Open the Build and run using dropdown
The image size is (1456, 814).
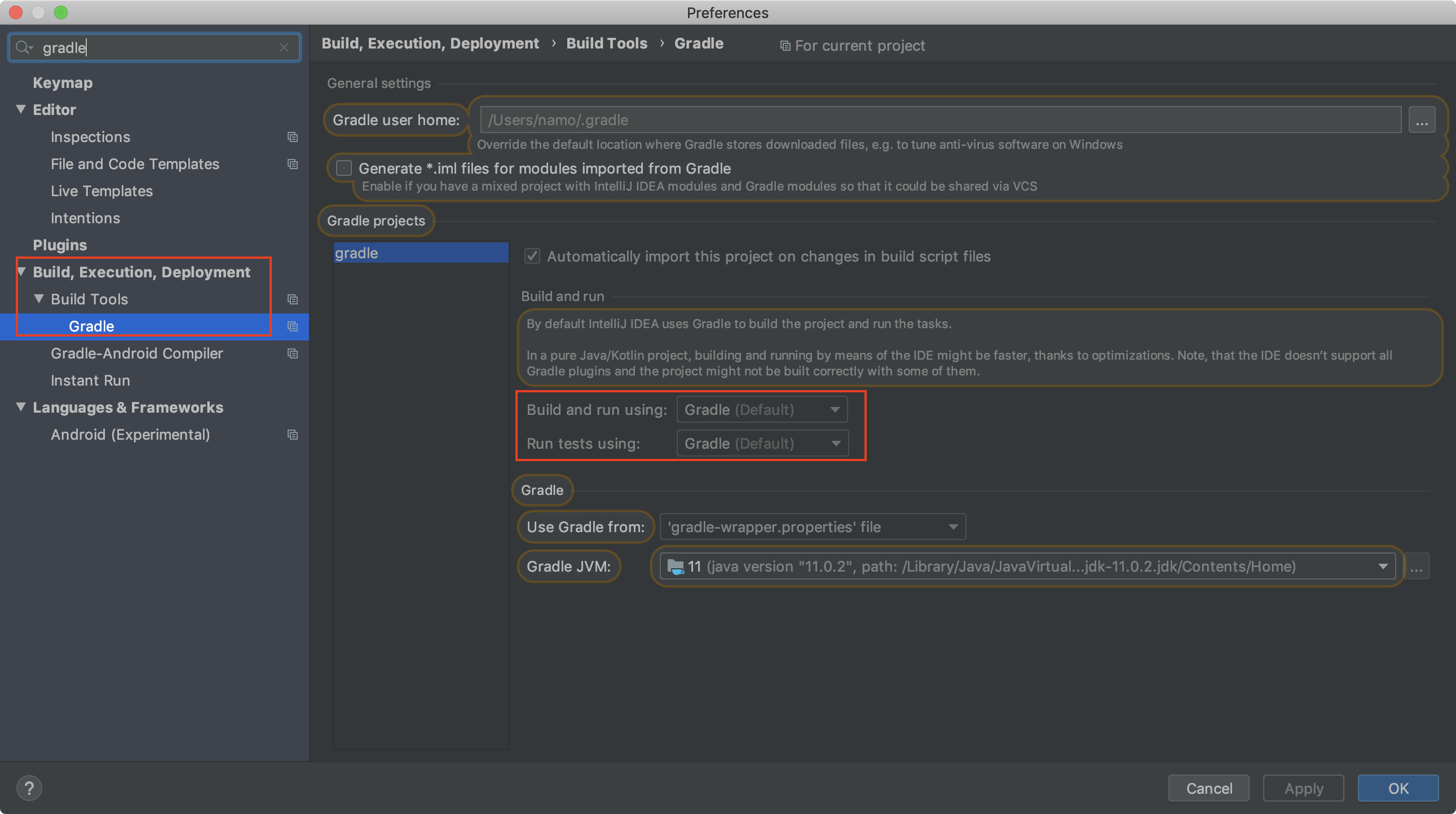[x=762, y=410]
